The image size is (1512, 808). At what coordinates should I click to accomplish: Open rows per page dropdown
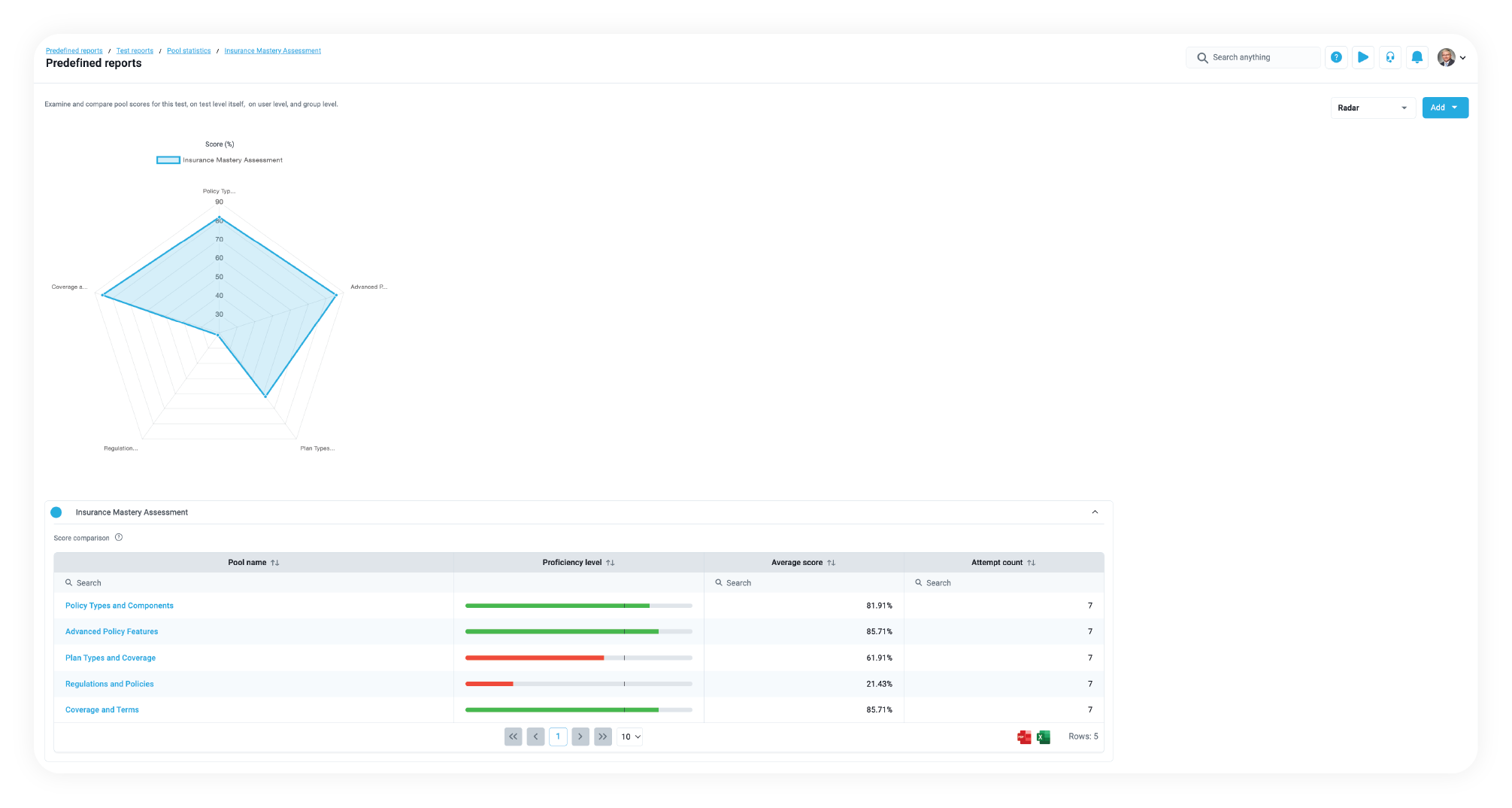pos(630,737)
